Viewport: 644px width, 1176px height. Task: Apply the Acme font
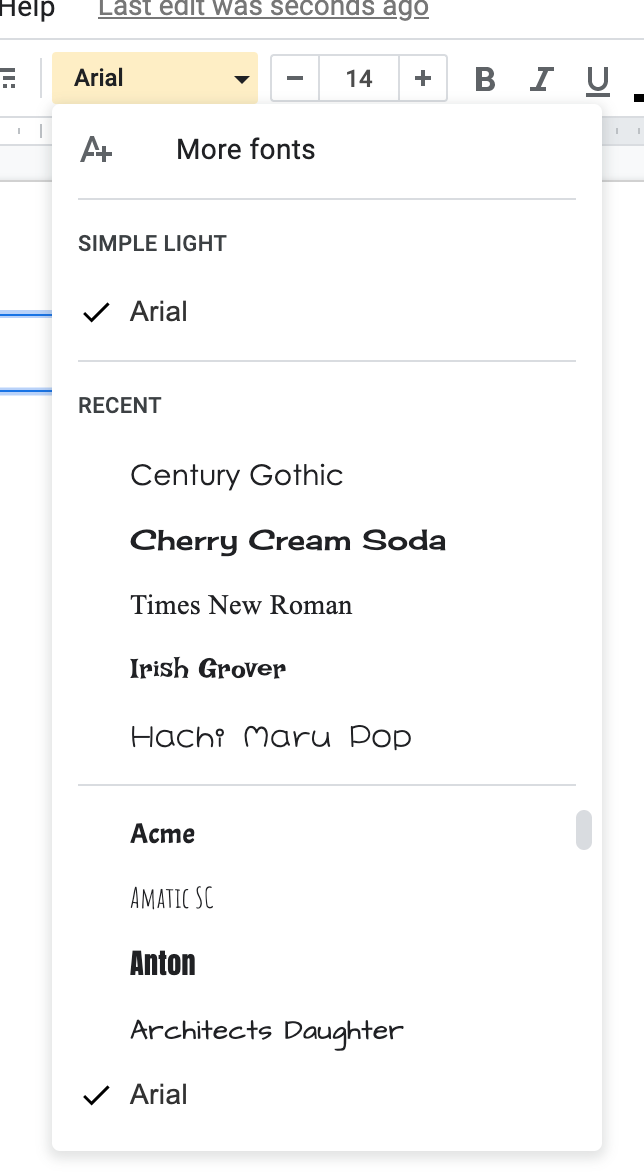(x=163, y=834)
